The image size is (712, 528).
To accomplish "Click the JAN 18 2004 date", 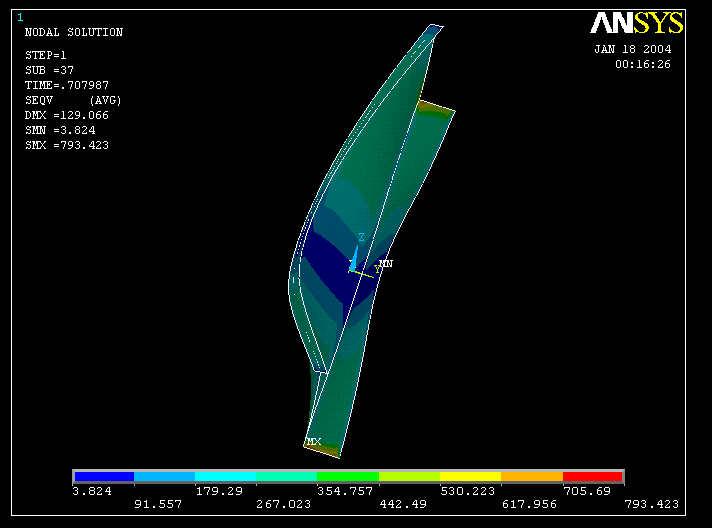I will pos(633,49).
